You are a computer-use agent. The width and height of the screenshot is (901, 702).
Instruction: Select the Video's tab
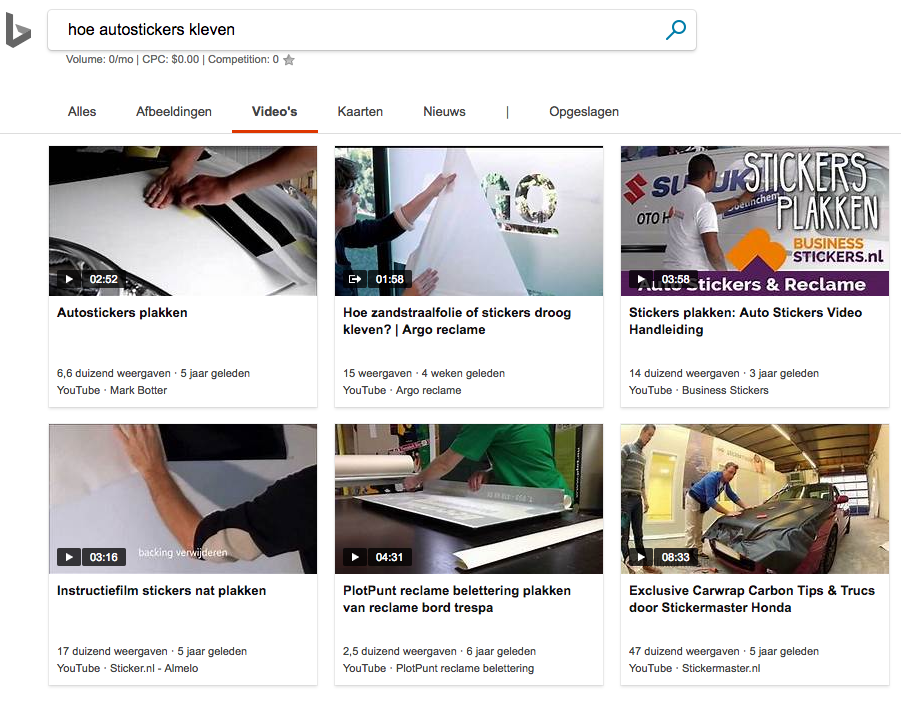click(x=275, y=111)
